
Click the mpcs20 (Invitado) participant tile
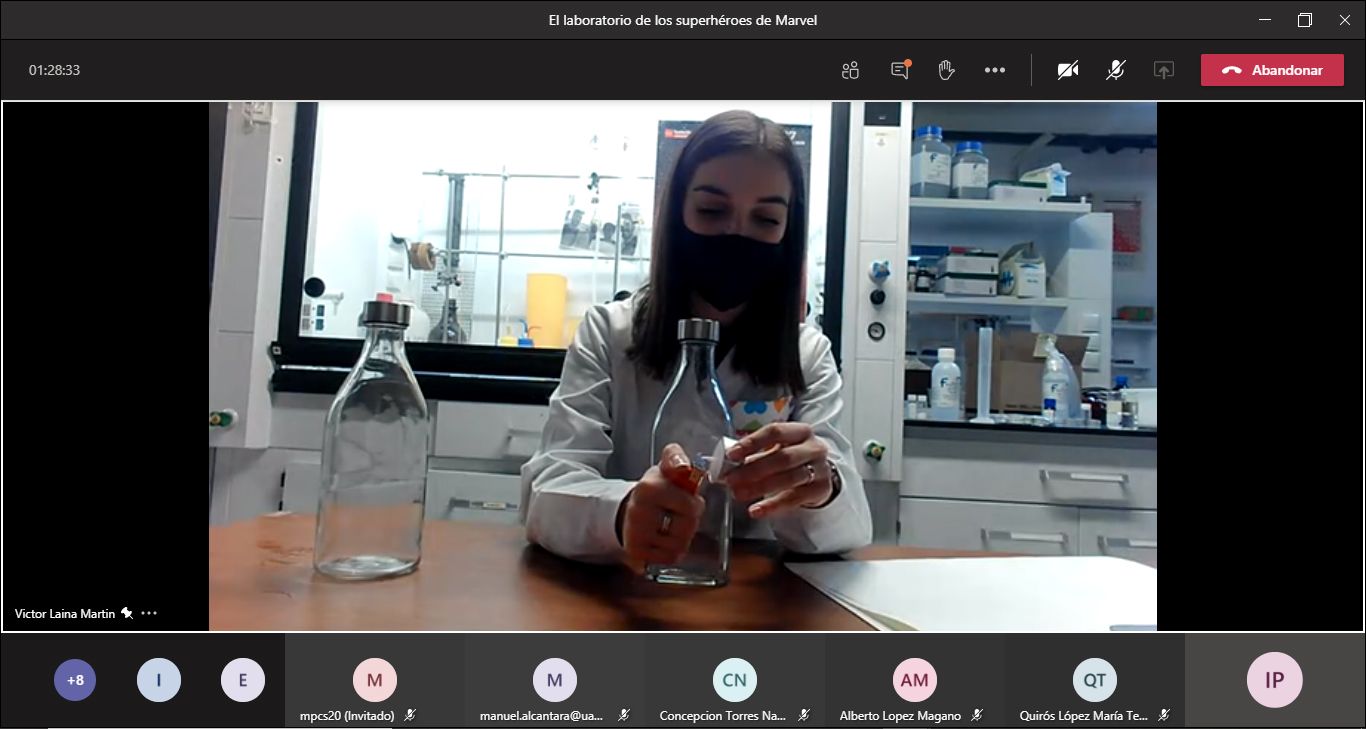(375, 682)
